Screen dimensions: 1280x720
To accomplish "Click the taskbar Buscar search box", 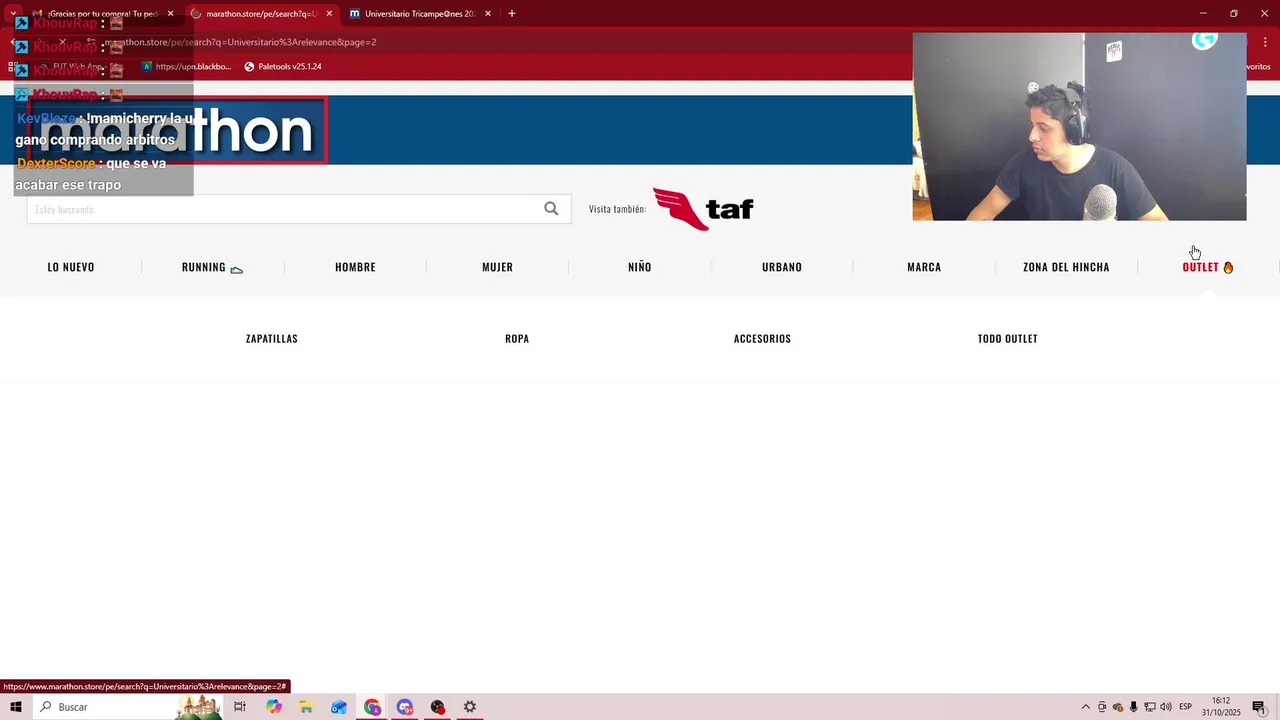I will tap(130, 707).
